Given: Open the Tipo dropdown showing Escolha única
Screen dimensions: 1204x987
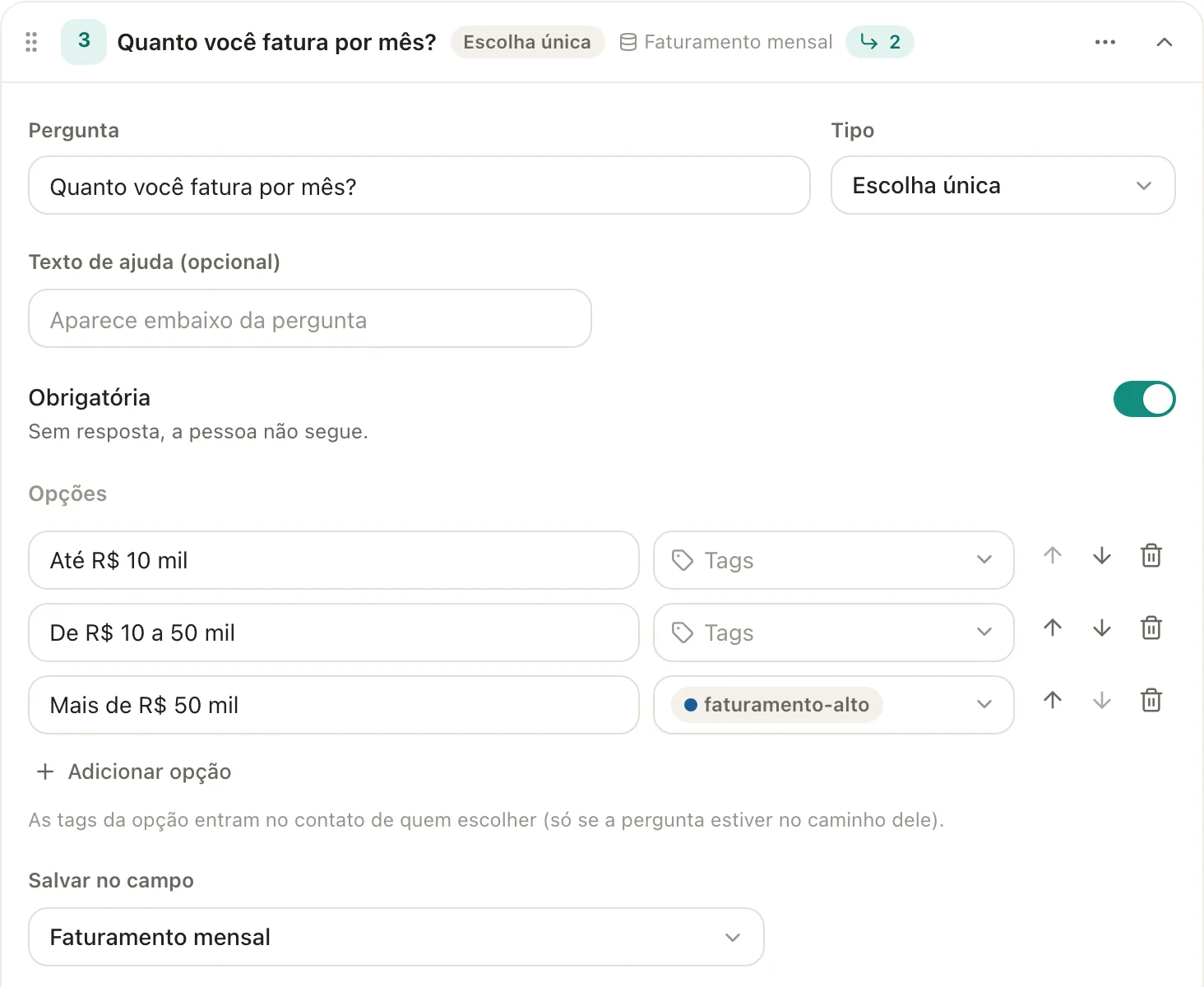Looking at the screenshot, I should tap(1003, 185).
